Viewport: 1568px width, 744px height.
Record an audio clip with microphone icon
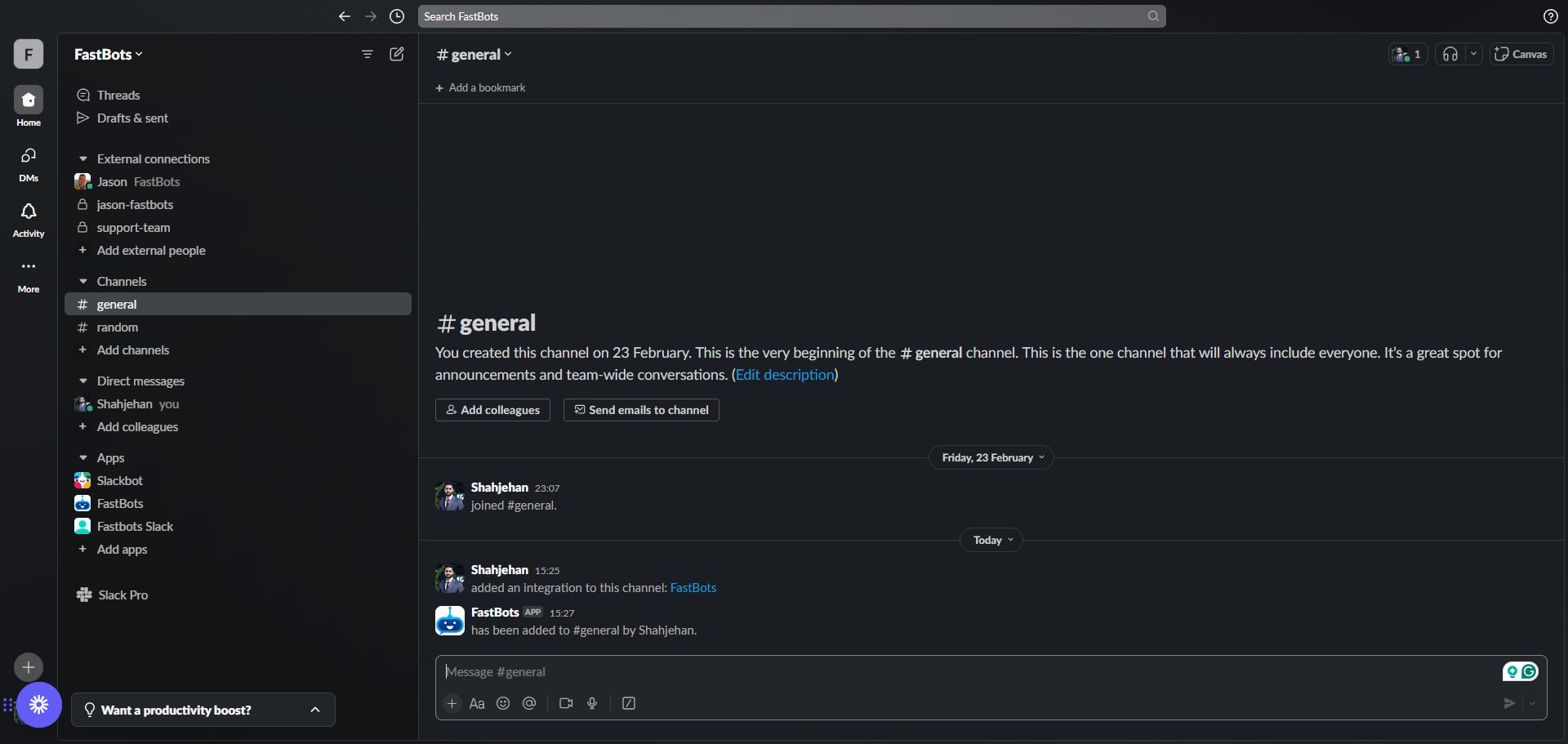(x=592, y=703)
